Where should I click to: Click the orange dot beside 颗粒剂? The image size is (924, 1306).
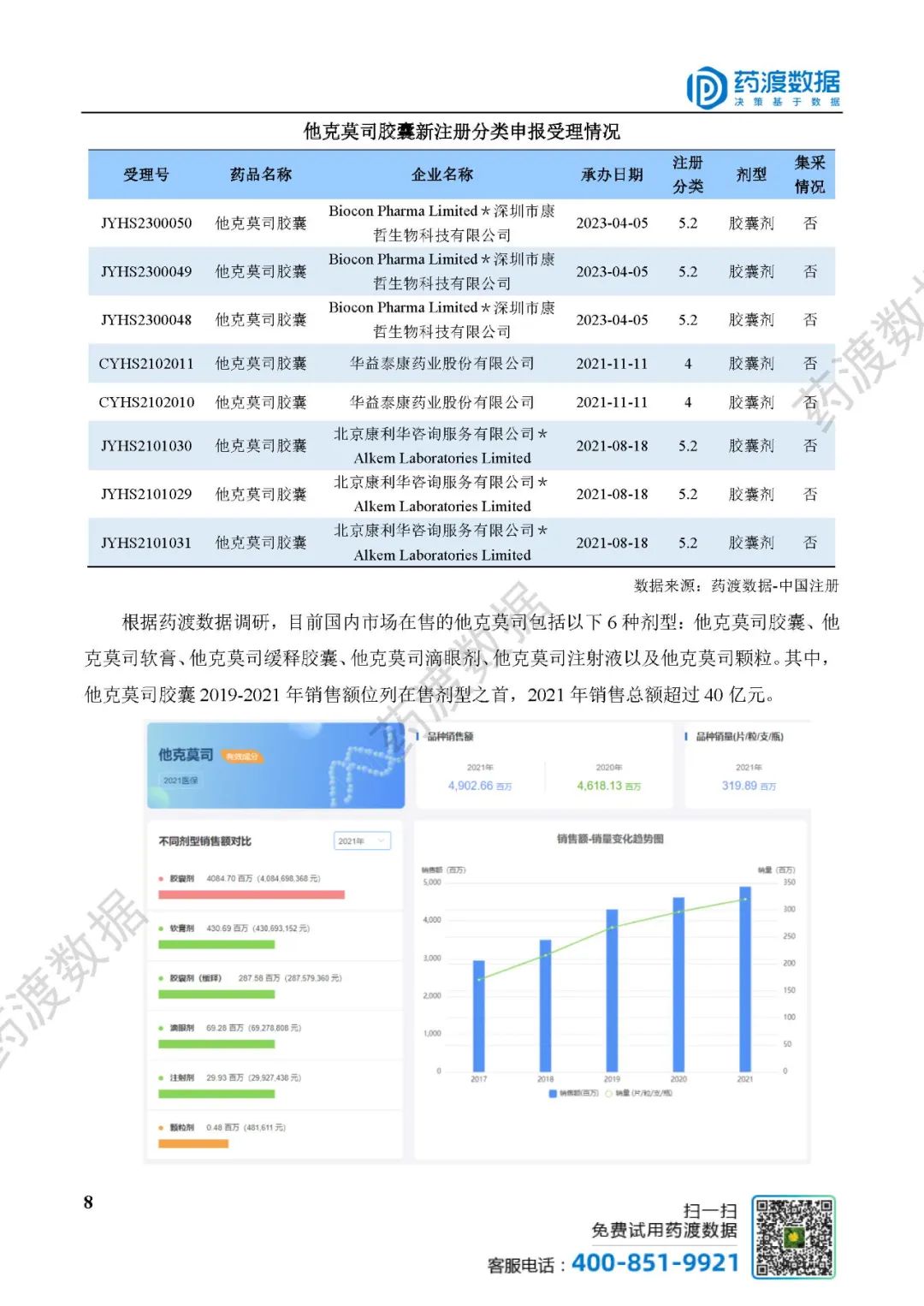[161, 1127]
